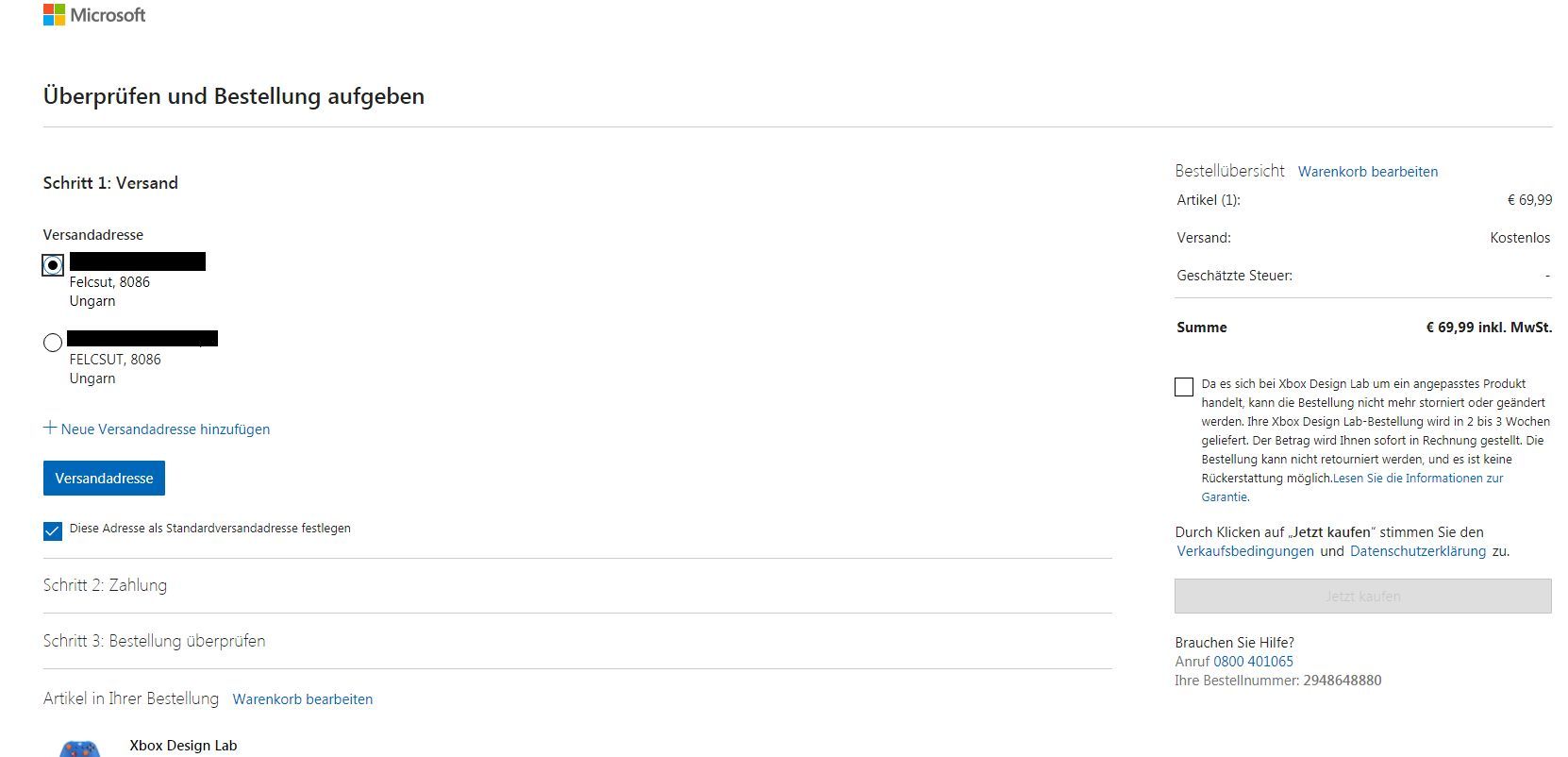The image size is (1568, 757).
Task: Expand Schritt 2: Zahlung section
Action: click(x=105, y=585)
